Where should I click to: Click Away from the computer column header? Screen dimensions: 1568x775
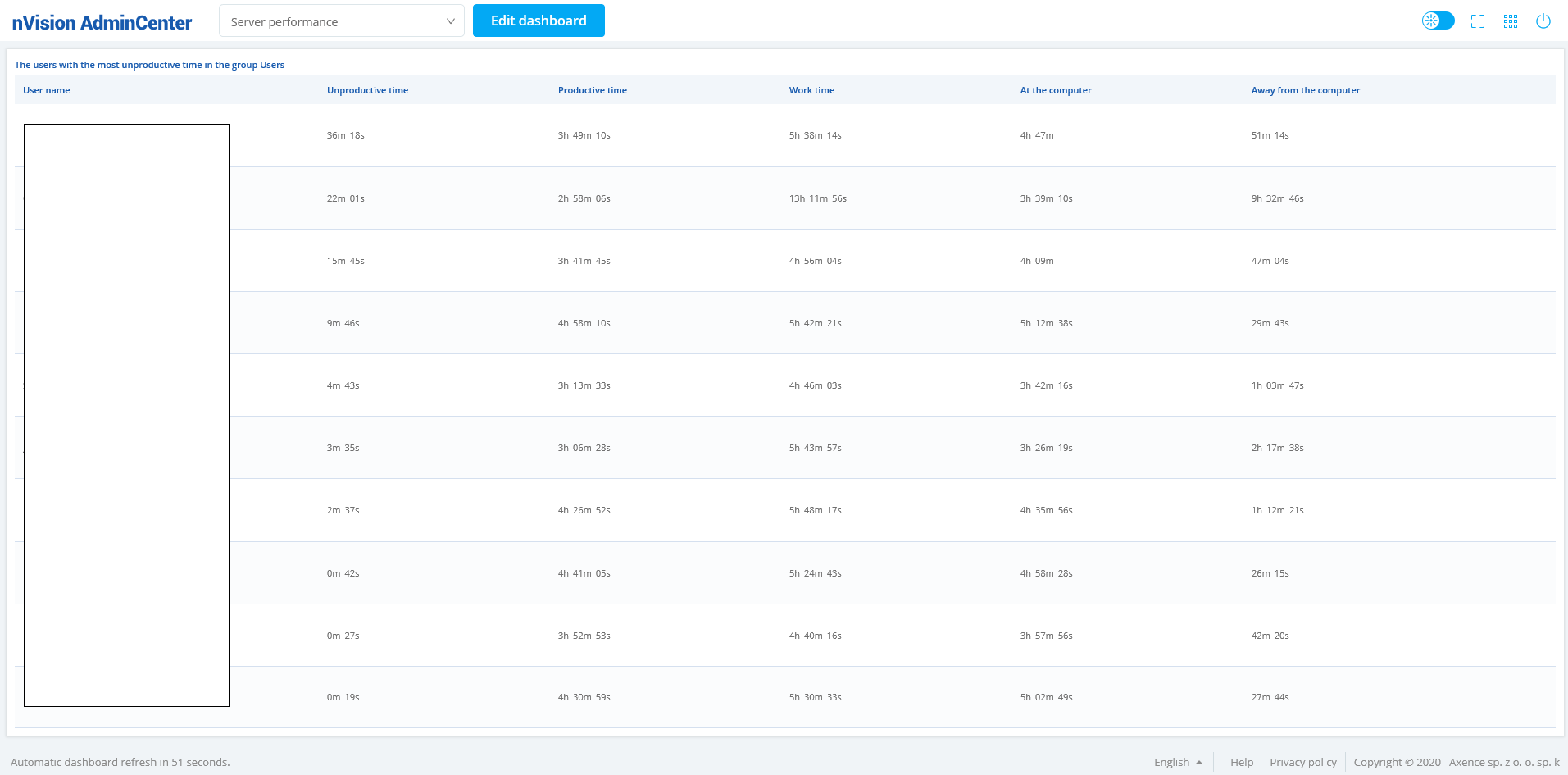click(1305, 90)
